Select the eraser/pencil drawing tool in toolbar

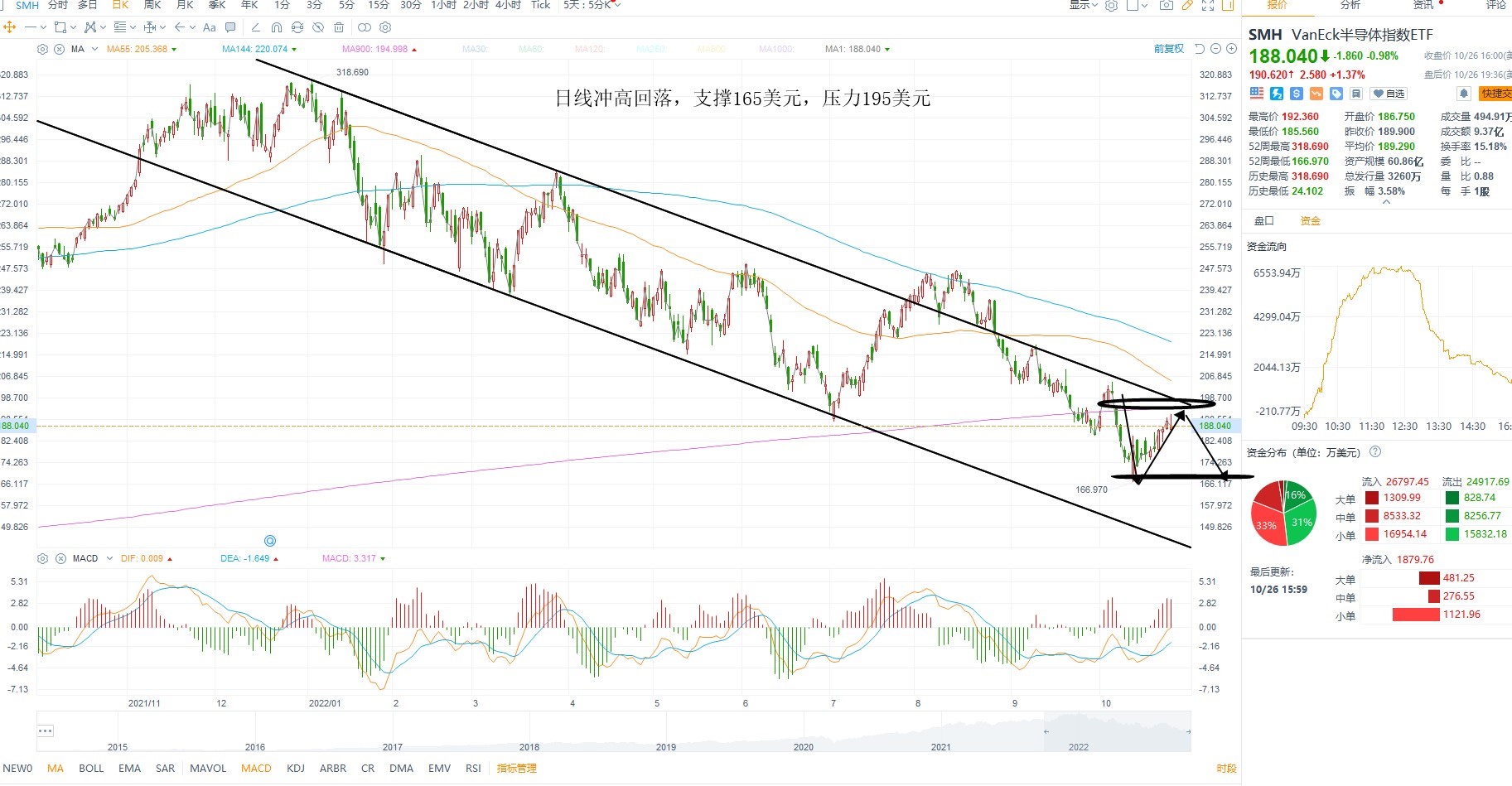pos(256,27)
